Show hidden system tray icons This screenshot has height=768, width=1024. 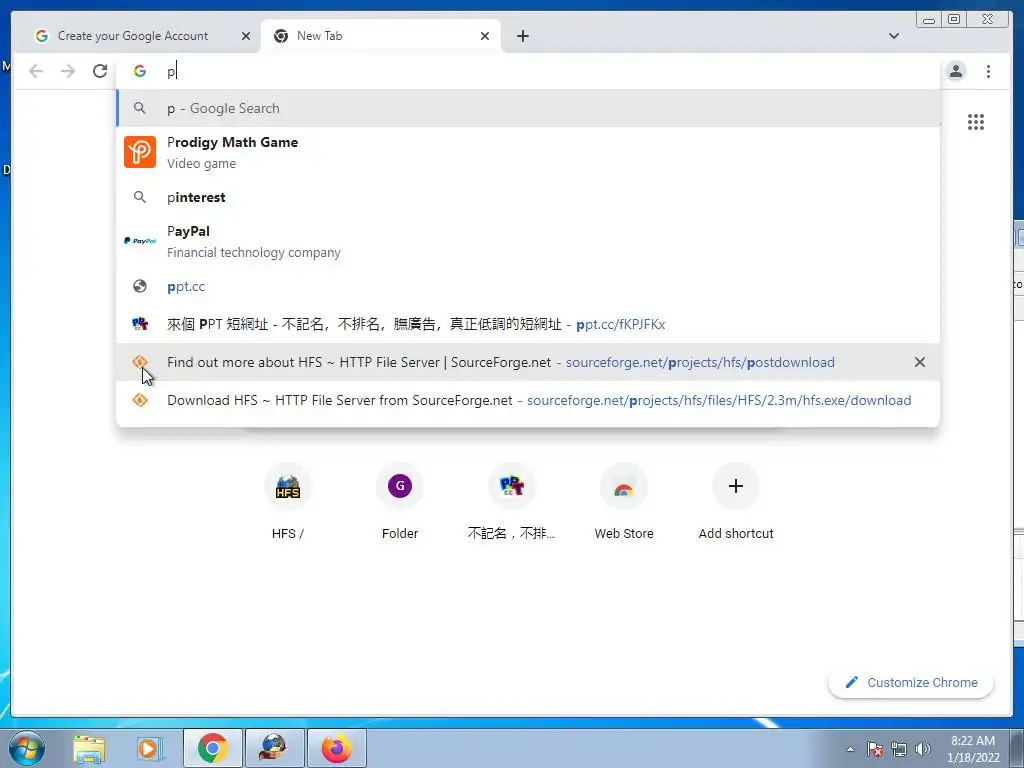(x=850, y=749)
